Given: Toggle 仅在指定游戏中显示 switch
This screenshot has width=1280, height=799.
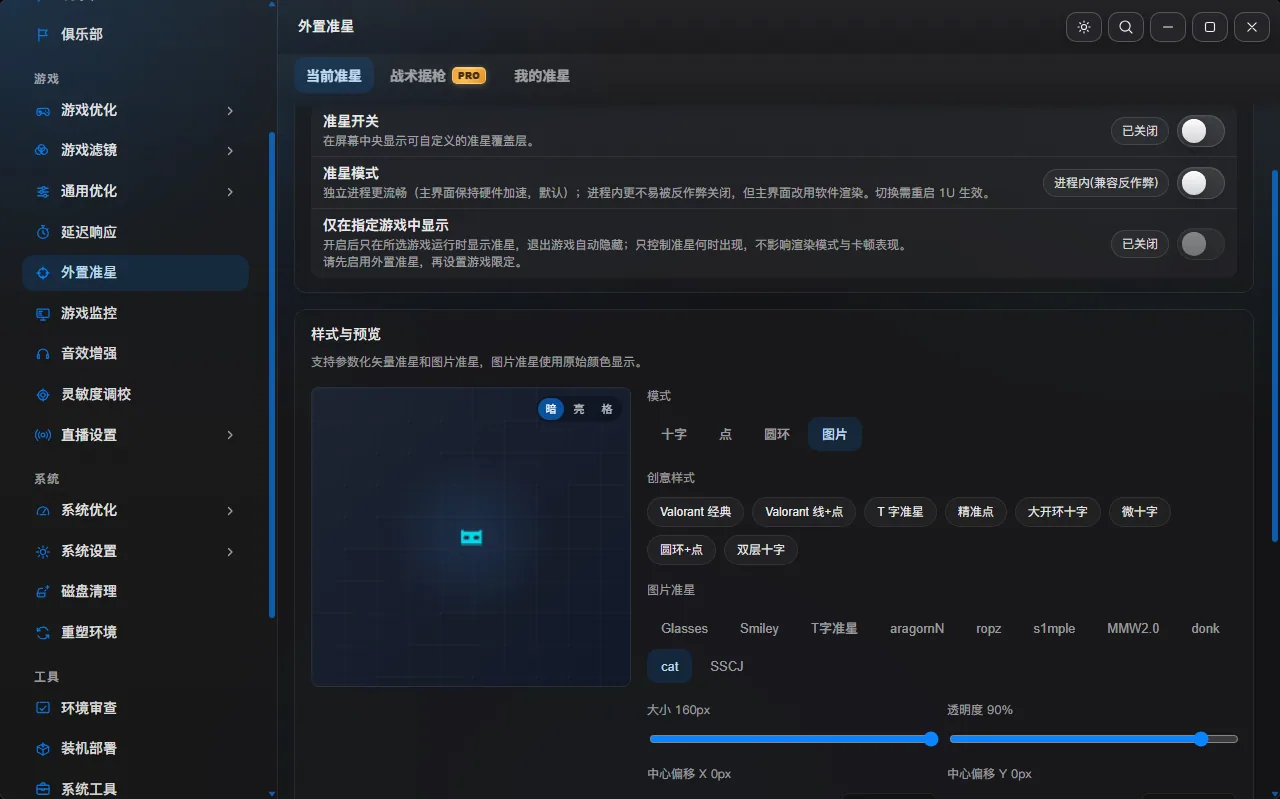Looking at the screenshot, I should [1200, 244].
